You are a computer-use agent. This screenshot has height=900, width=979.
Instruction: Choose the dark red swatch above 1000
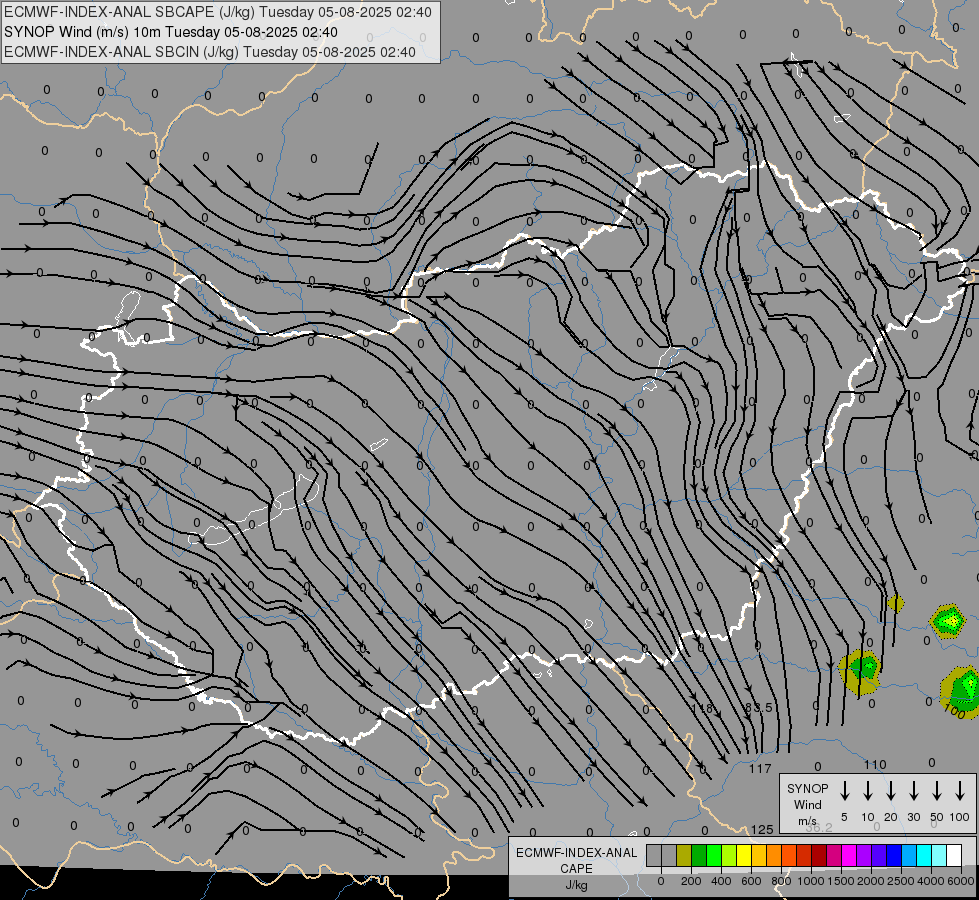(x=819, y=856)
